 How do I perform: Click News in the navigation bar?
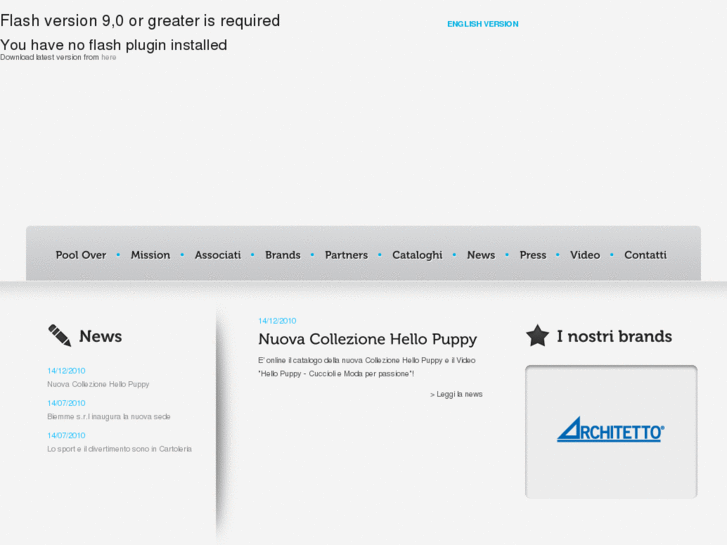(x=481, y=255)
